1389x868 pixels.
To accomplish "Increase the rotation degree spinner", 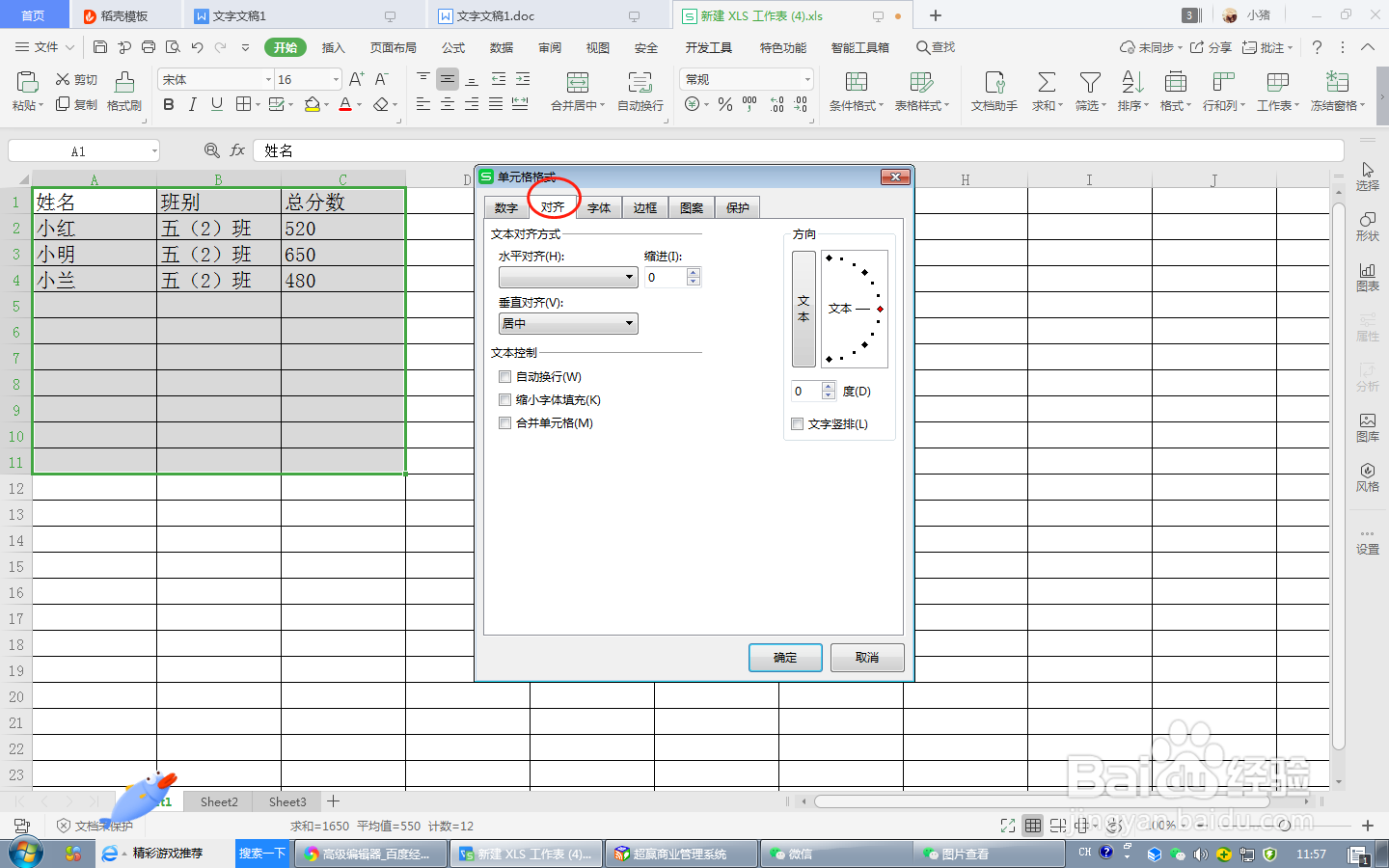I will (829, 387).
